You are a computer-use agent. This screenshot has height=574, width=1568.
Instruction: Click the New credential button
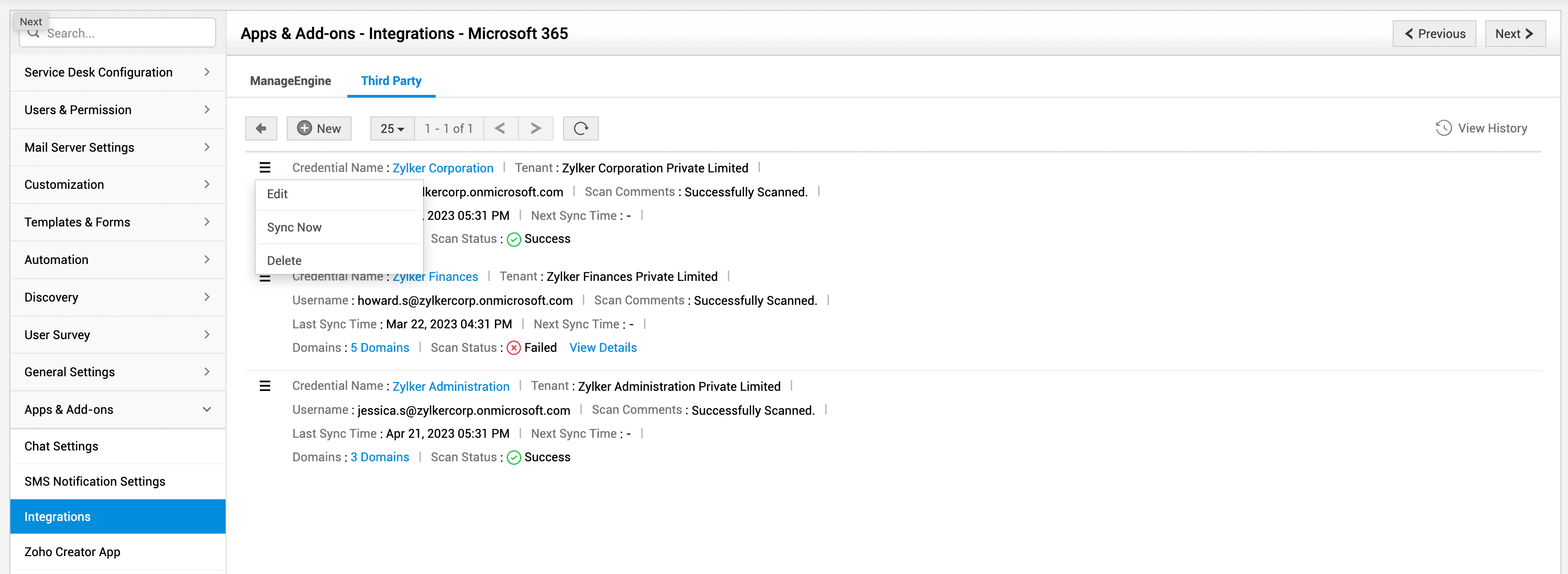point(319,128)
